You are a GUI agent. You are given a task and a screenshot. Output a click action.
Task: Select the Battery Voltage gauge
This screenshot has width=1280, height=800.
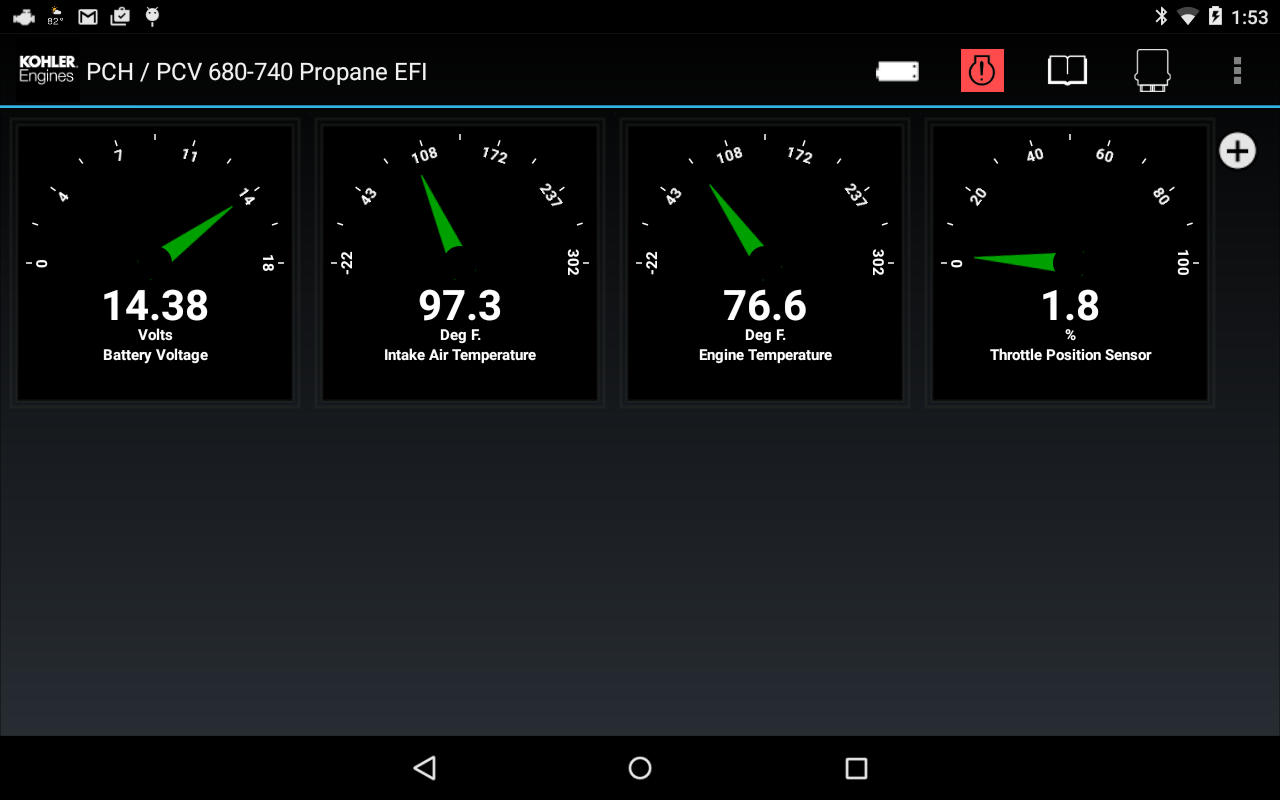(155, 263)
